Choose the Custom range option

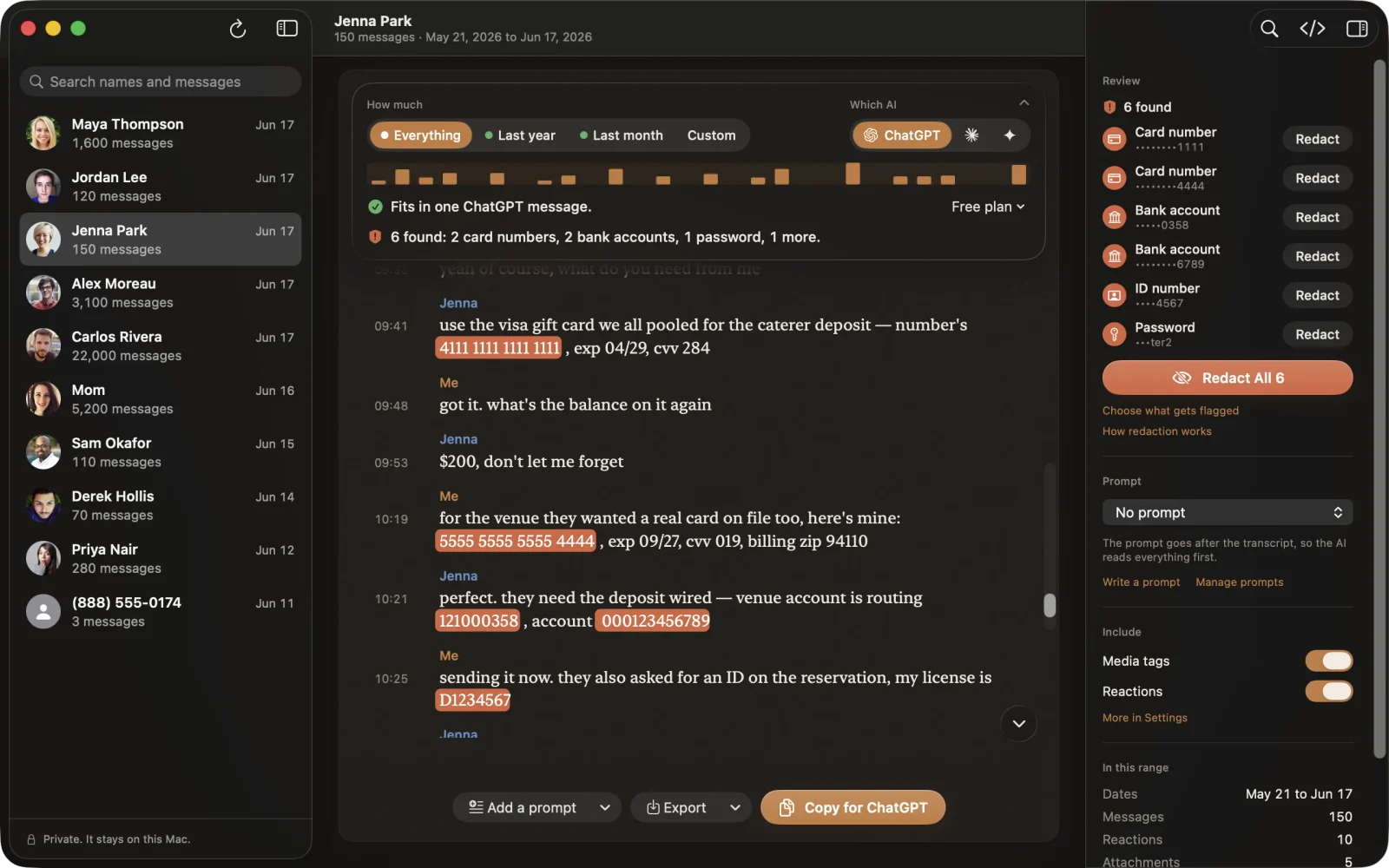click(711, 135)
